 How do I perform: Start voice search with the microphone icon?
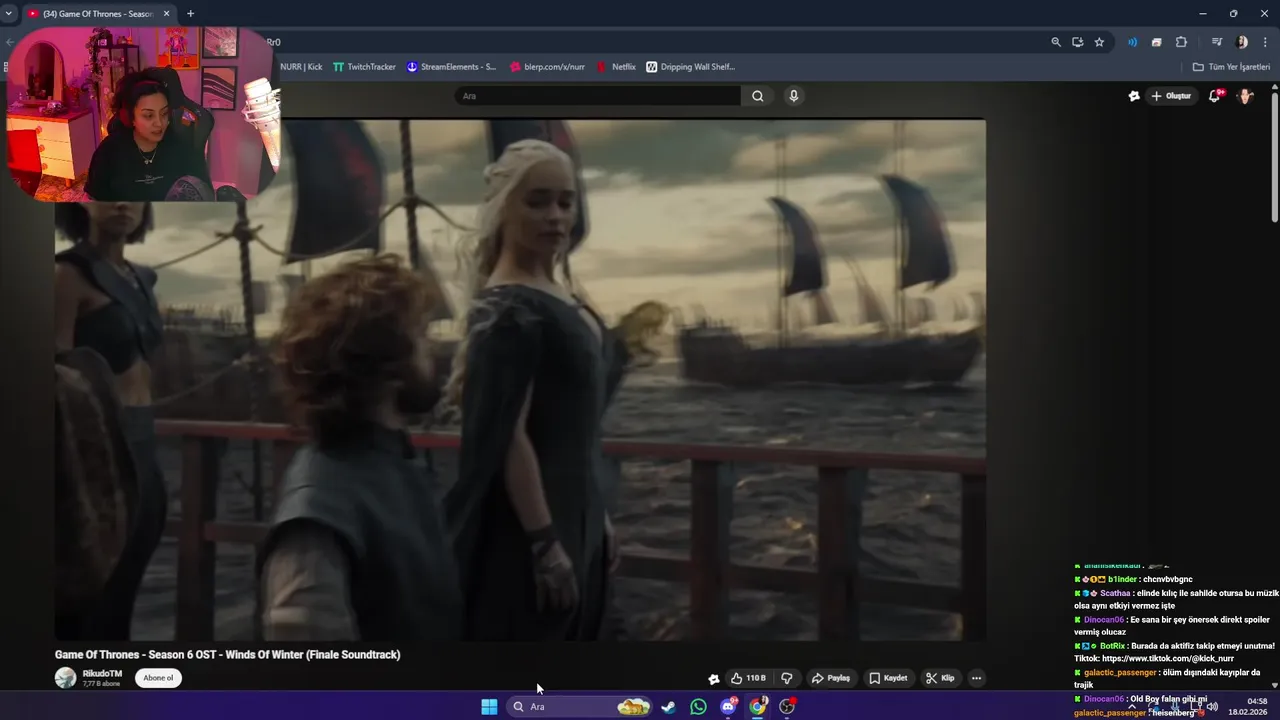[x=793, y=96]
